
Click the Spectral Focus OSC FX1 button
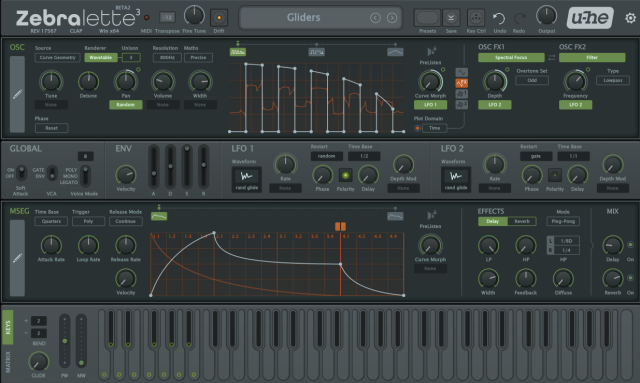511,58
